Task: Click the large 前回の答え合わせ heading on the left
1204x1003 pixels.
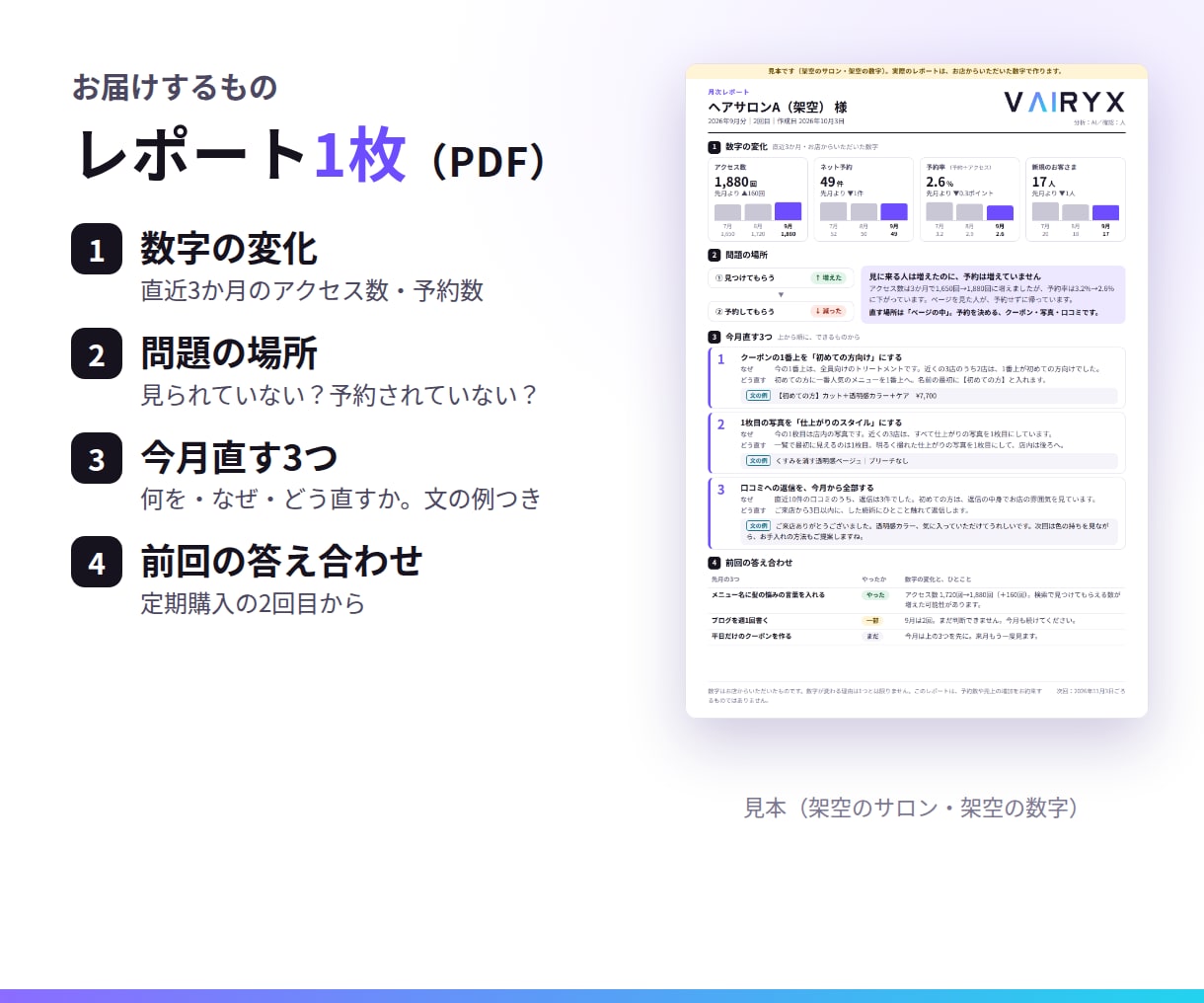Action: [x=281, y=561]
